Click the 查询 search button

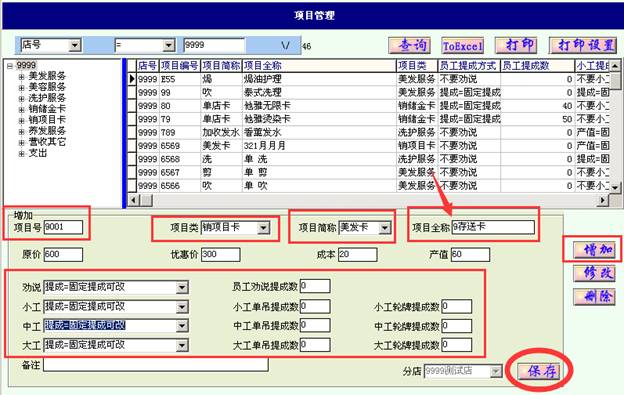pyautogui.click(x=410, y=45)
